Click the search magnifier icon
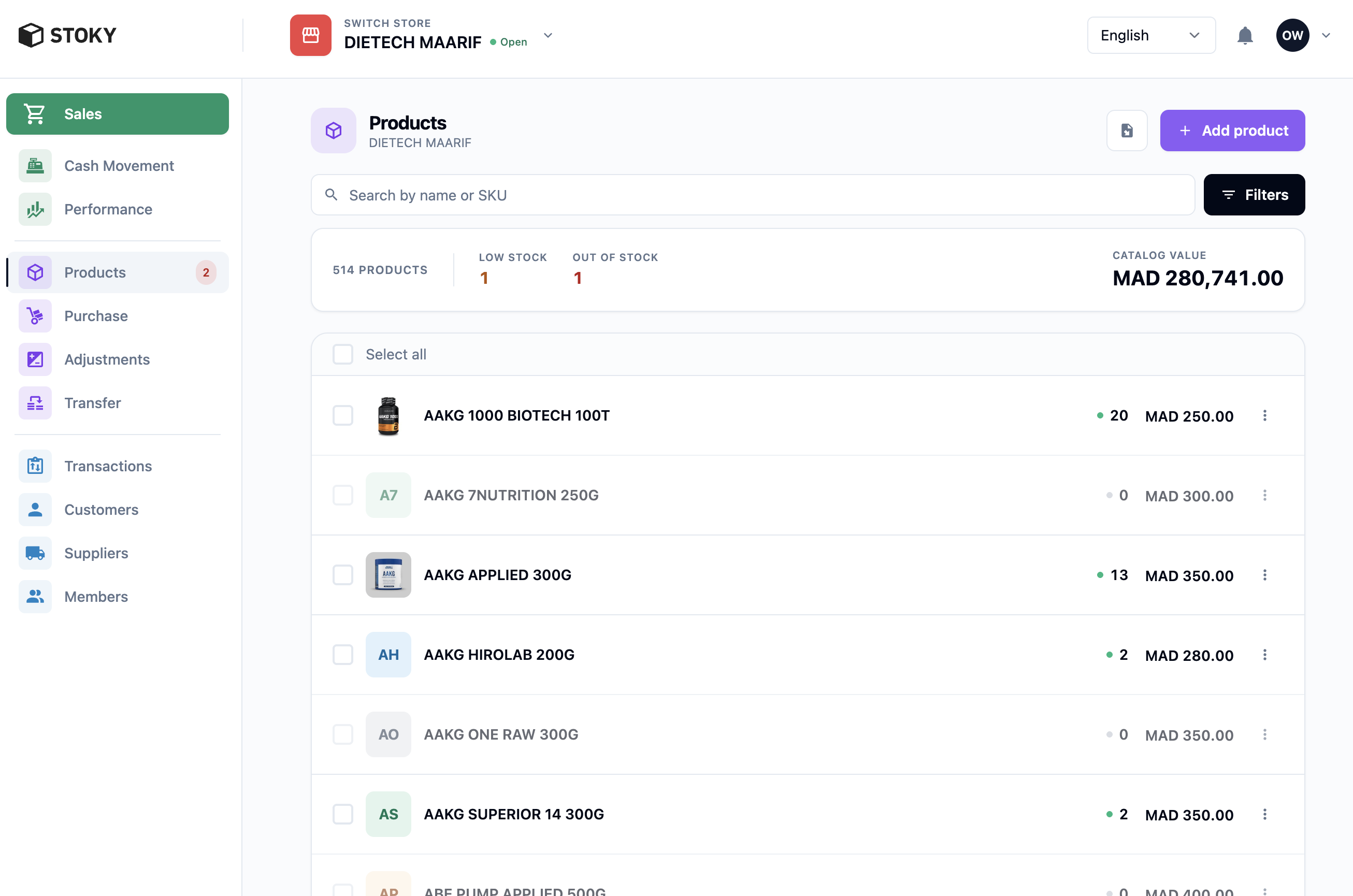Screen dimensions: 1353x896 pos(331,195)
